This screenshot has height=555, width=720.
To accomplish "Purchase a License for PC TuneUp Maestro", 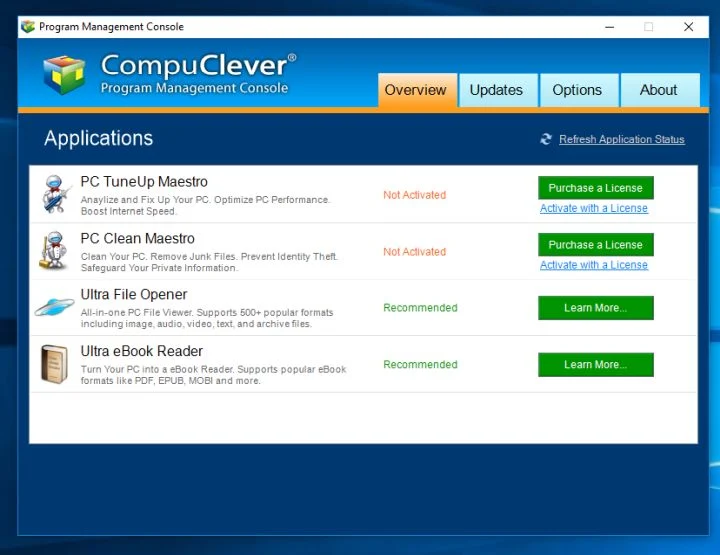I will [x=596, y=188].
